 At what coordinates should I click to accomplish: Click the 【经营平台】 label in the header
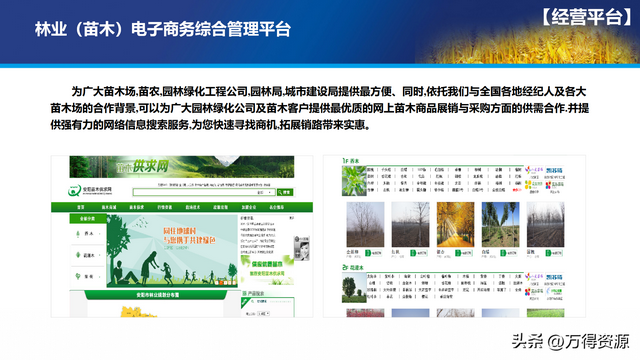587,17
